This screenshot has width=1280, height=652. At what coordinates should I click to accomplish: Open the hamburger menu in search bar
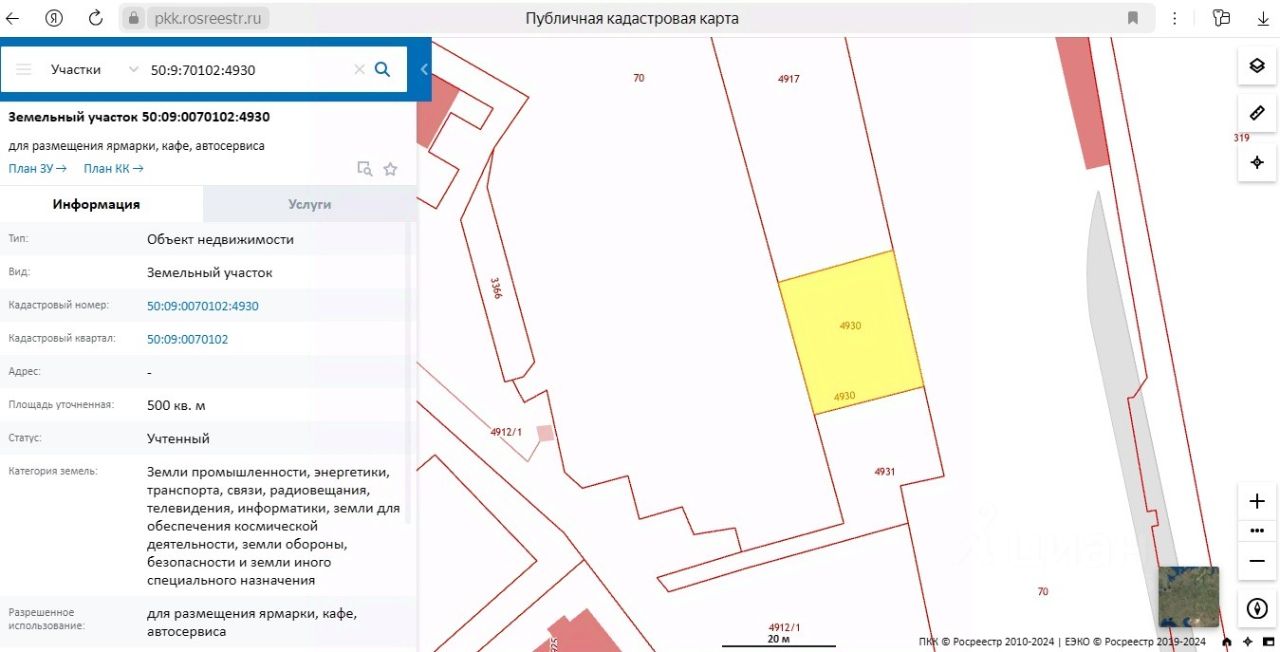[x=24, y=69]
